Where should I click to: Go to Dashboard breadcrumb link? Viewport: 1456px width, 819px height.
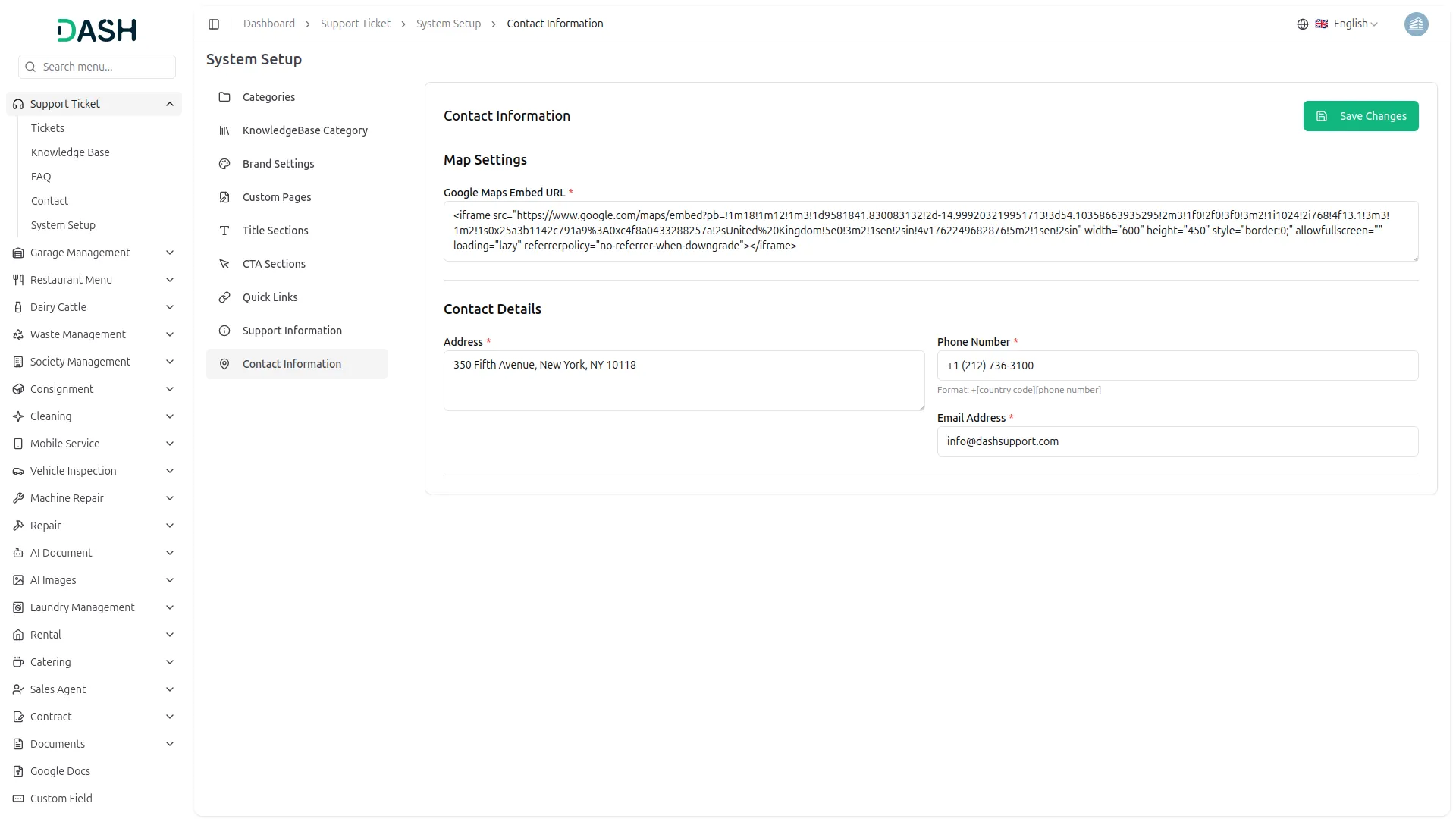point(269,24)
